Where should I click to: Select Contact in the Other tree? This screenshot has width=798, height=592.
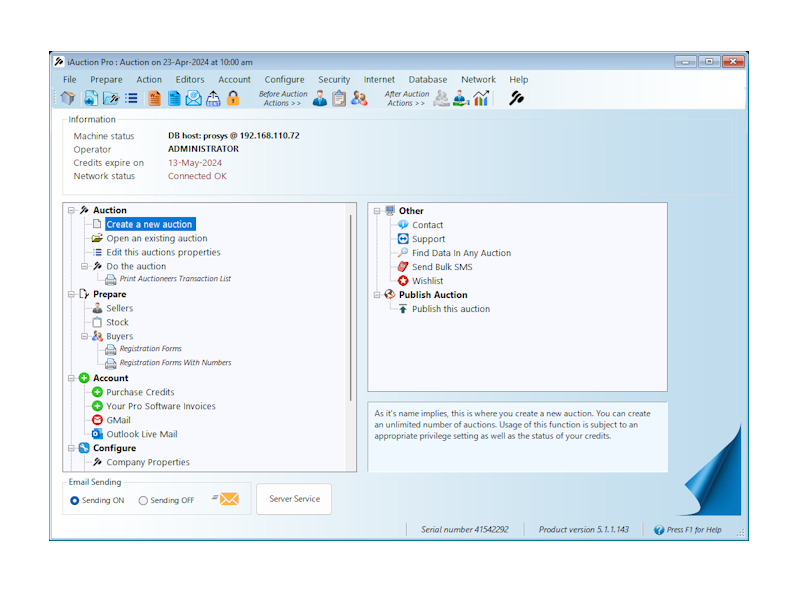pos(428,225)
